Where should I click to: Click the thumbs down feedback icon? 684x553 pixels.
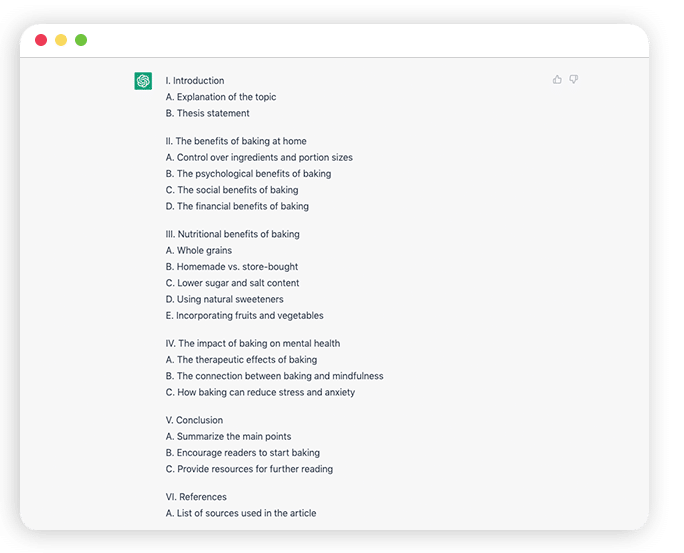click(574, 79)
